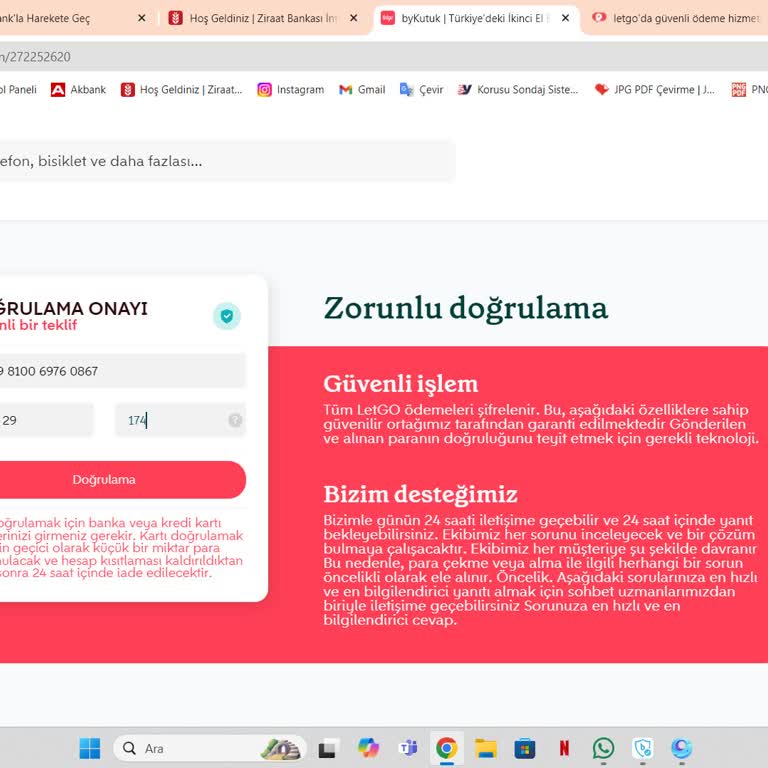768x768 pixels.
Task: Focus the site search box
Action: click(x=227, y=161)
